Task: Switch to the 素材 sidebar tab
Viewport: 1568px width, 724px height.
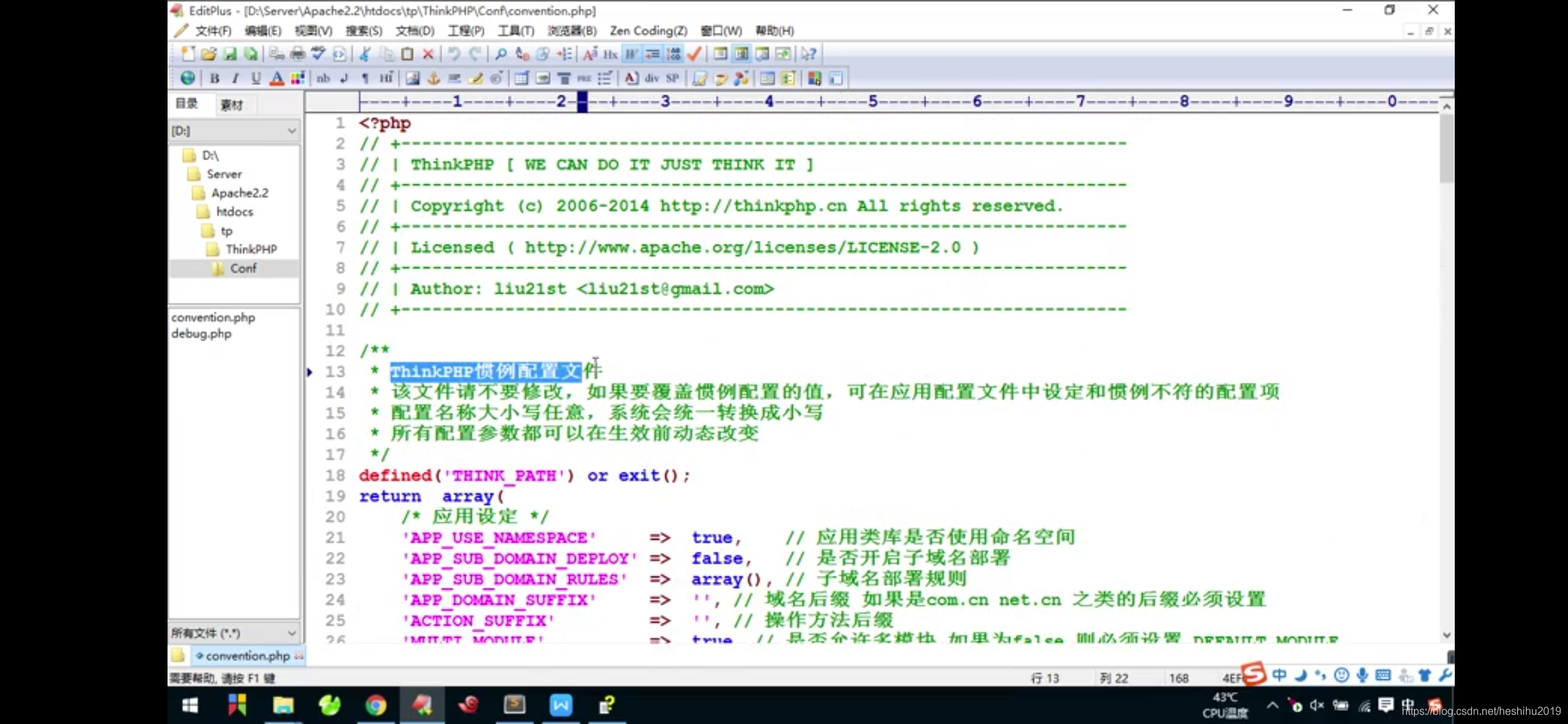Action: pos(231,105)
